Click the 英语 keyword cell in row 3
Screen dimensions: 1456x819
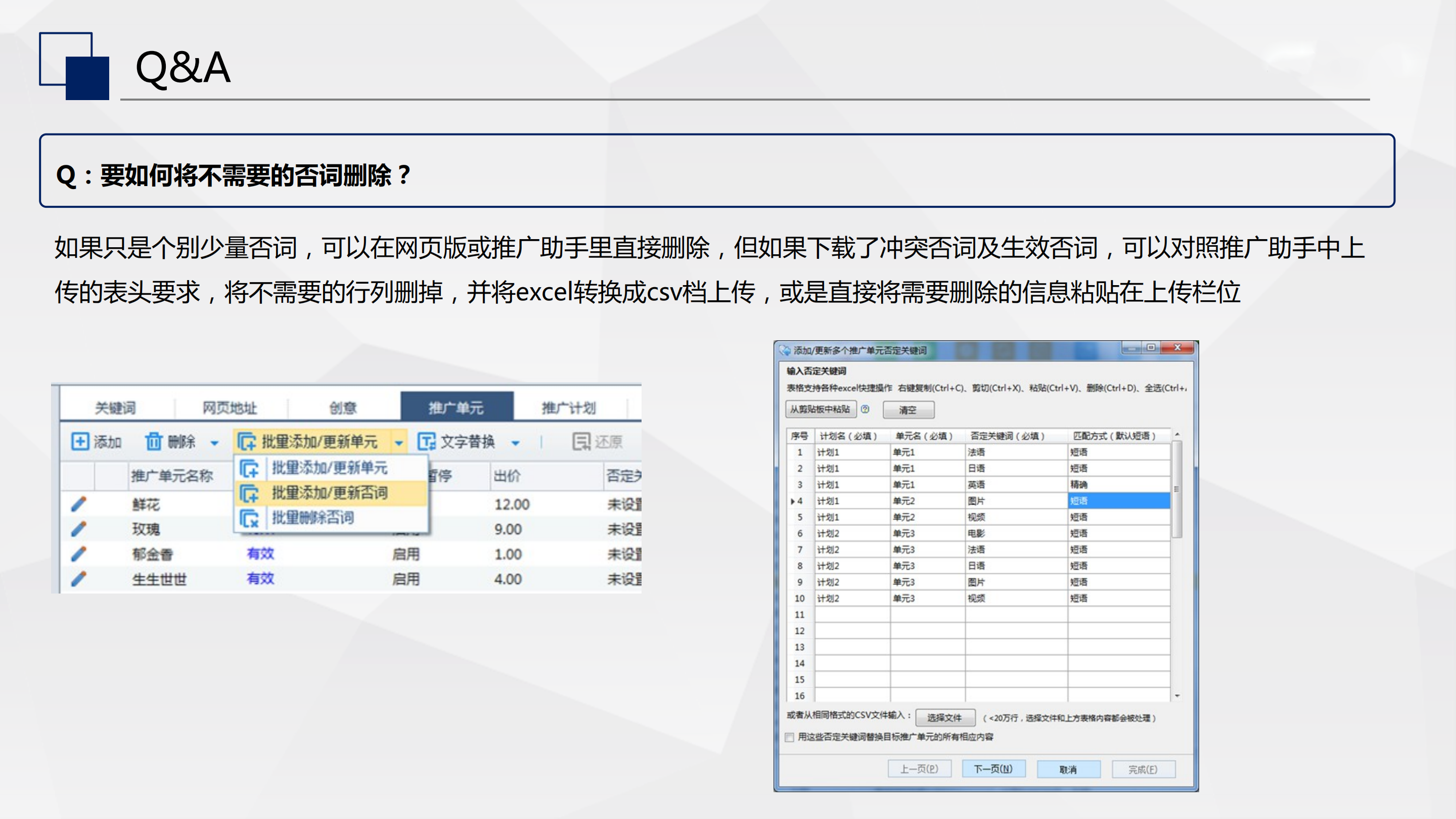pyautogui.click(x=1016, y=484)
